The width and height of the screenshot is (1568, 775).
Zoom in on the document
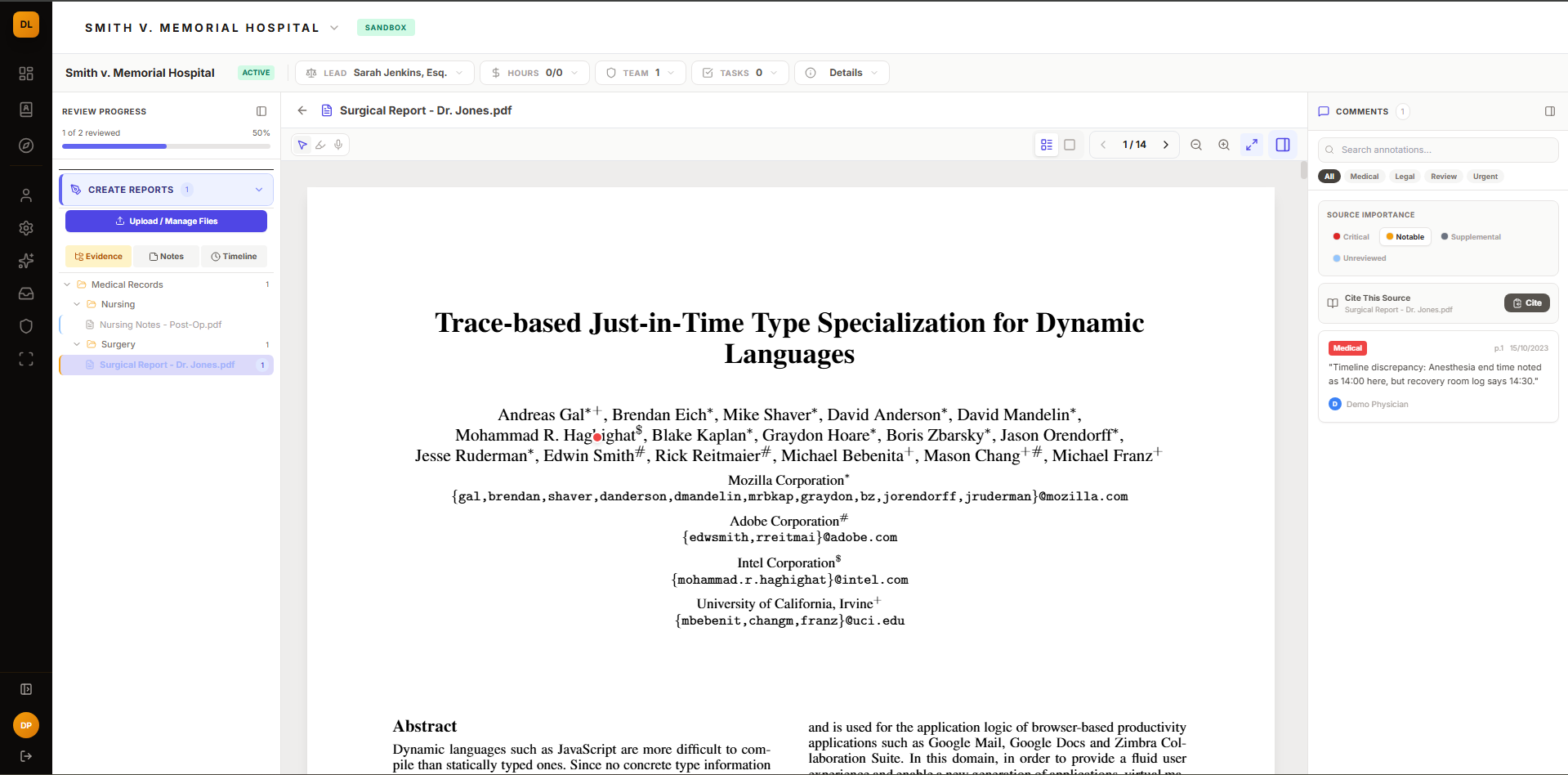click(1224, 145)
